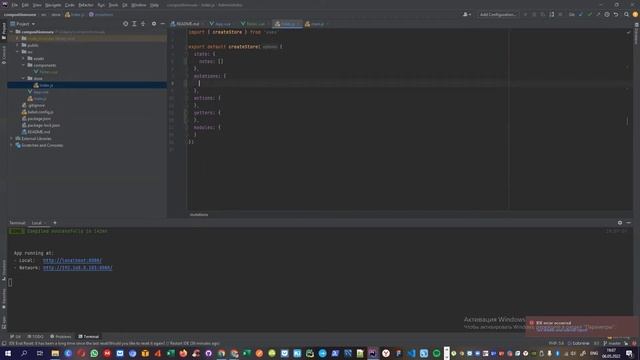Collapse the src folder

18,52
